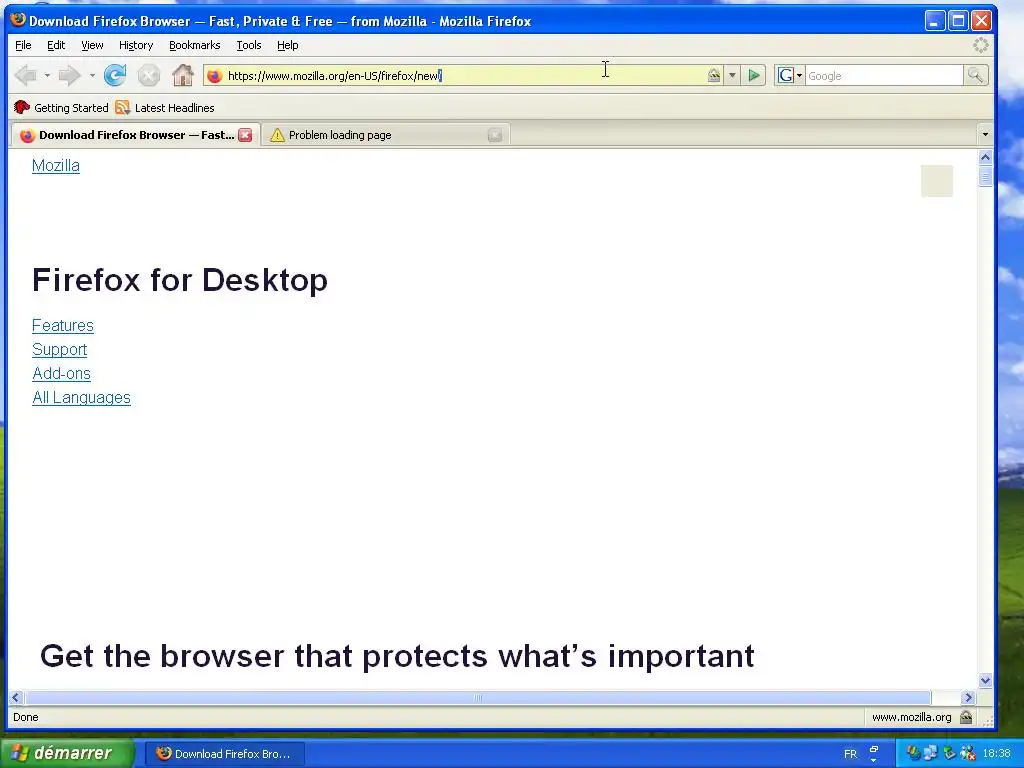Click the status bar padlock icon

coord(967,717)
